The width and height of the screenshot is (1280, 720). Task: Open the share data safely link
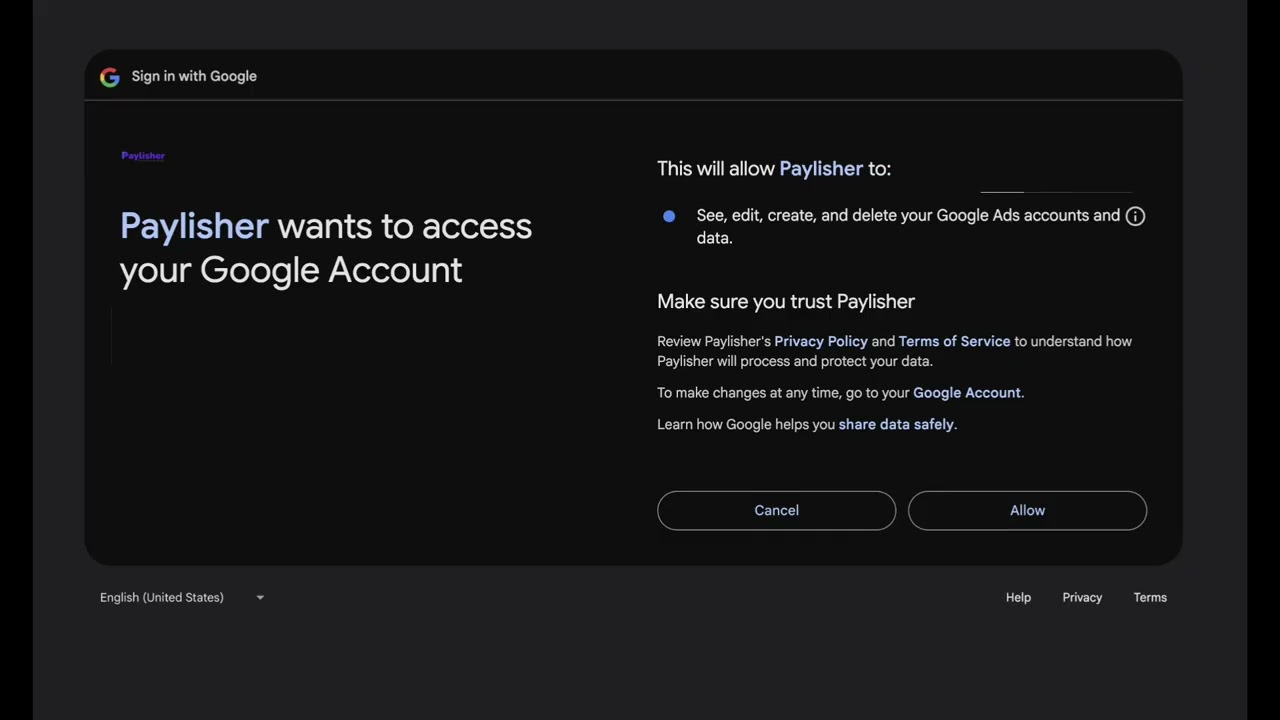(x=896, y=424)
